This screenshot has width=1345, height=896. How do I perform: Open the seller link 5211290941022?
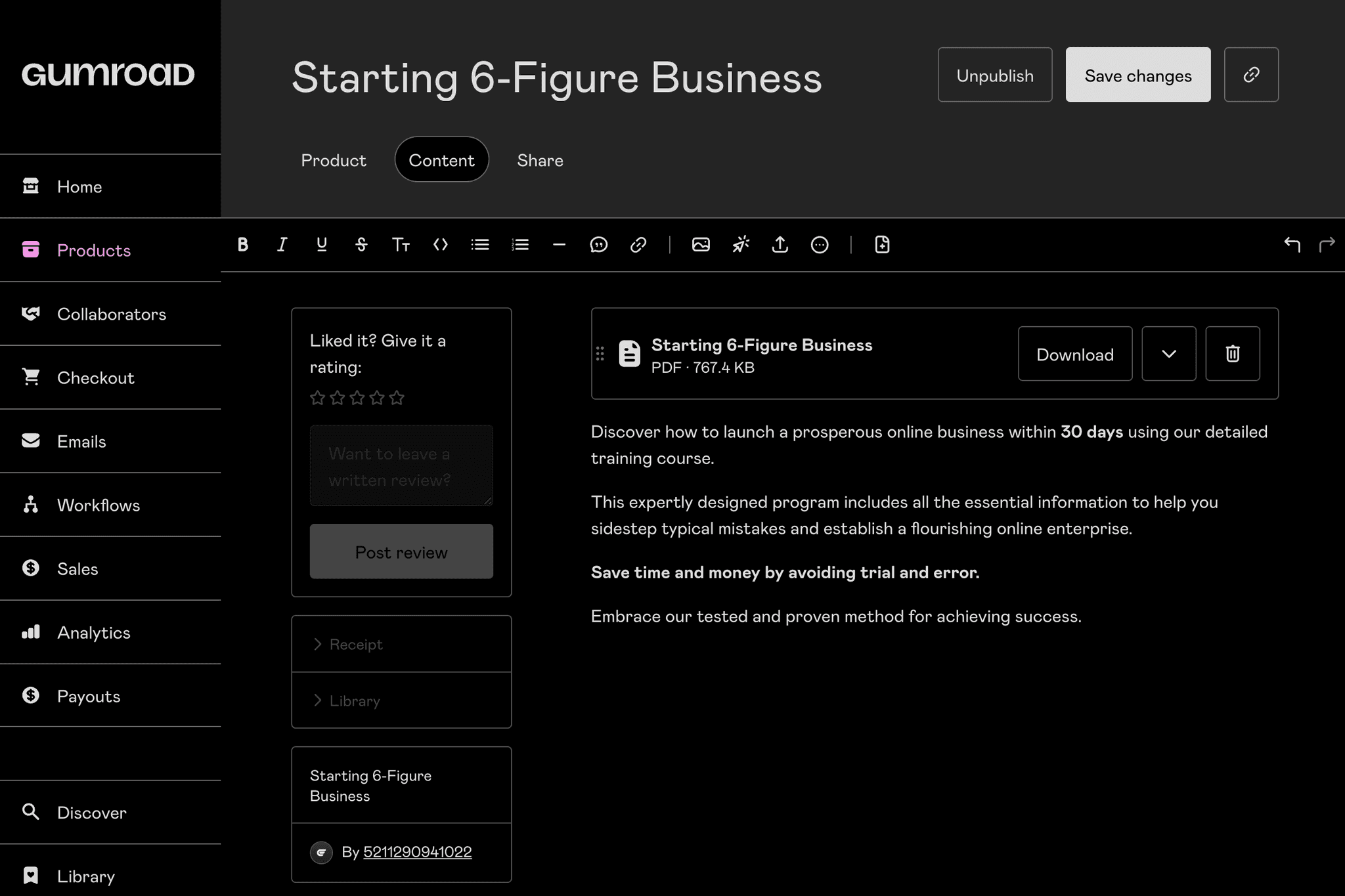pyautogui.click(x=417, y=851)
